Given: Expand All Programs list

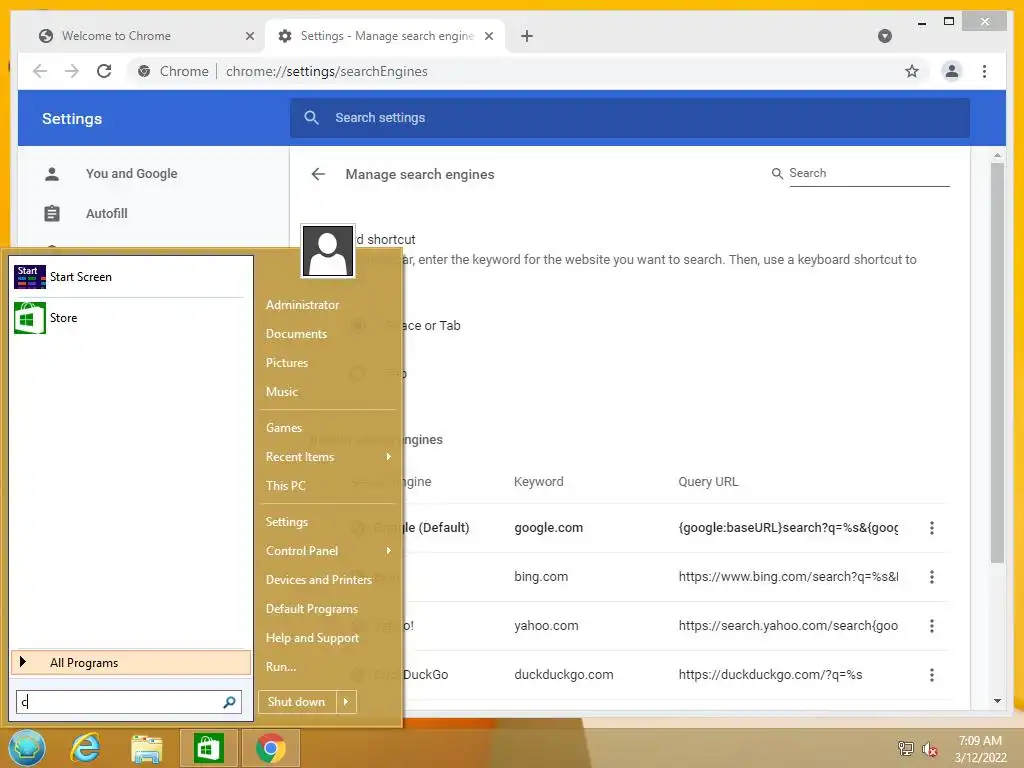Looking at the screenshot, I should click(131, 663).
